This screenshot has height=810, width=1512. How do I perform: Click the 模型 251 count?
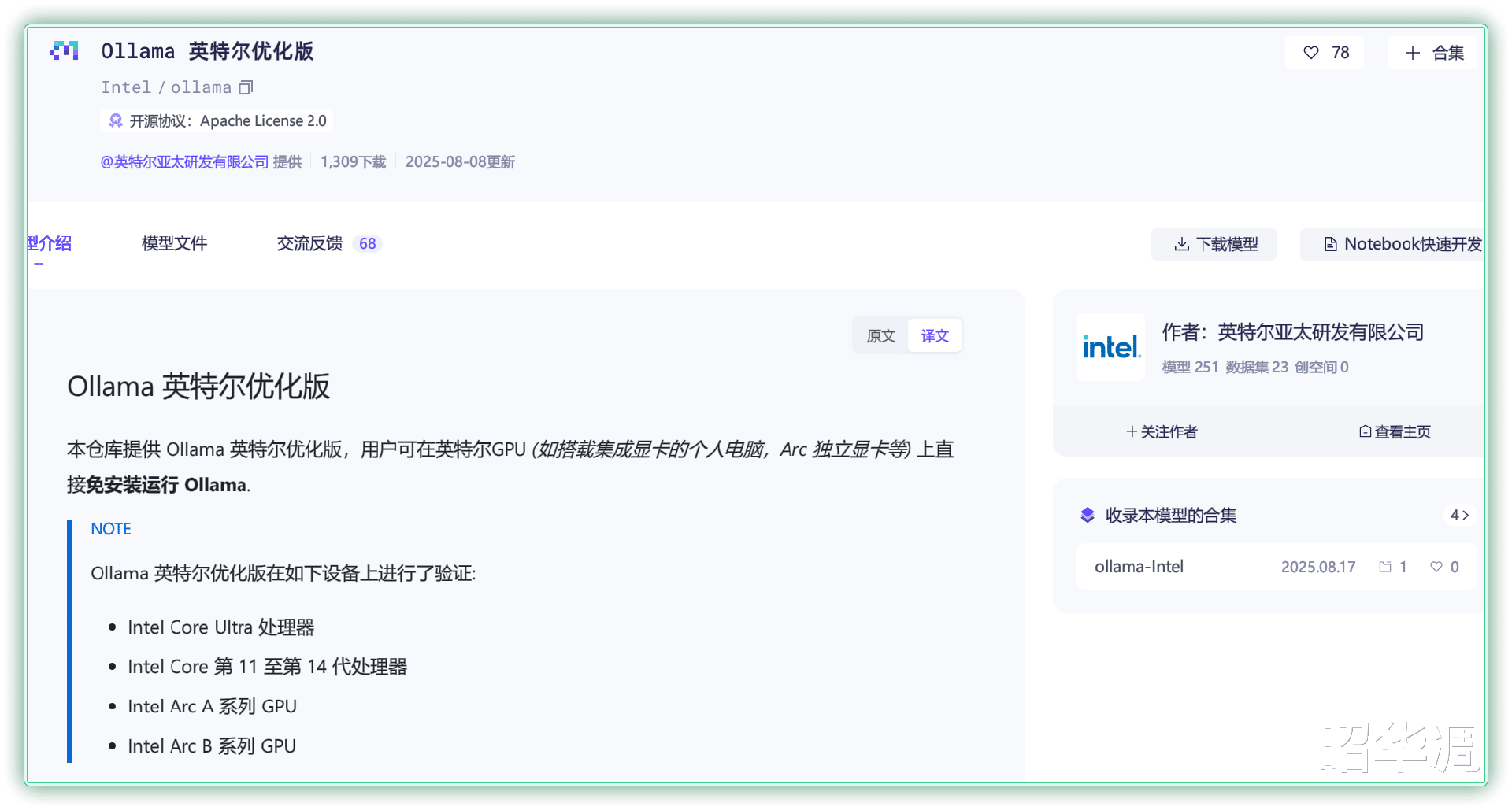[x=1190, y=367]
